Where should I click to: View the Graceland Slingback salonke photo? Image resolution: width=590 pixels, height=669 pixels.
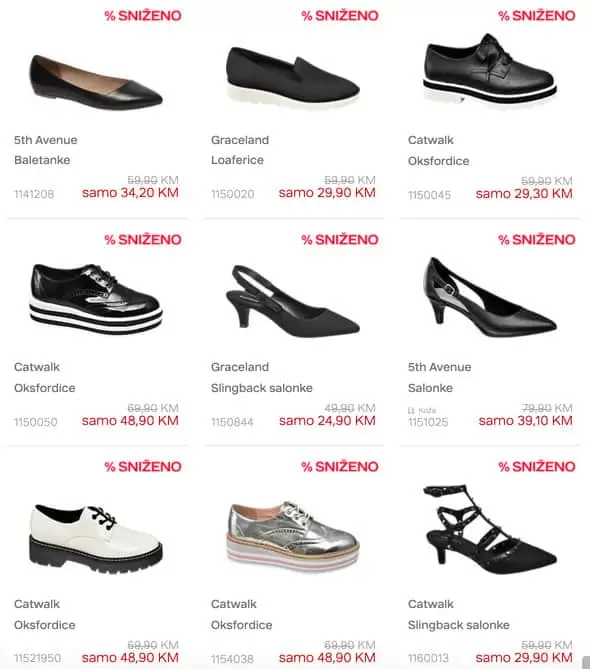pos(293,301)
